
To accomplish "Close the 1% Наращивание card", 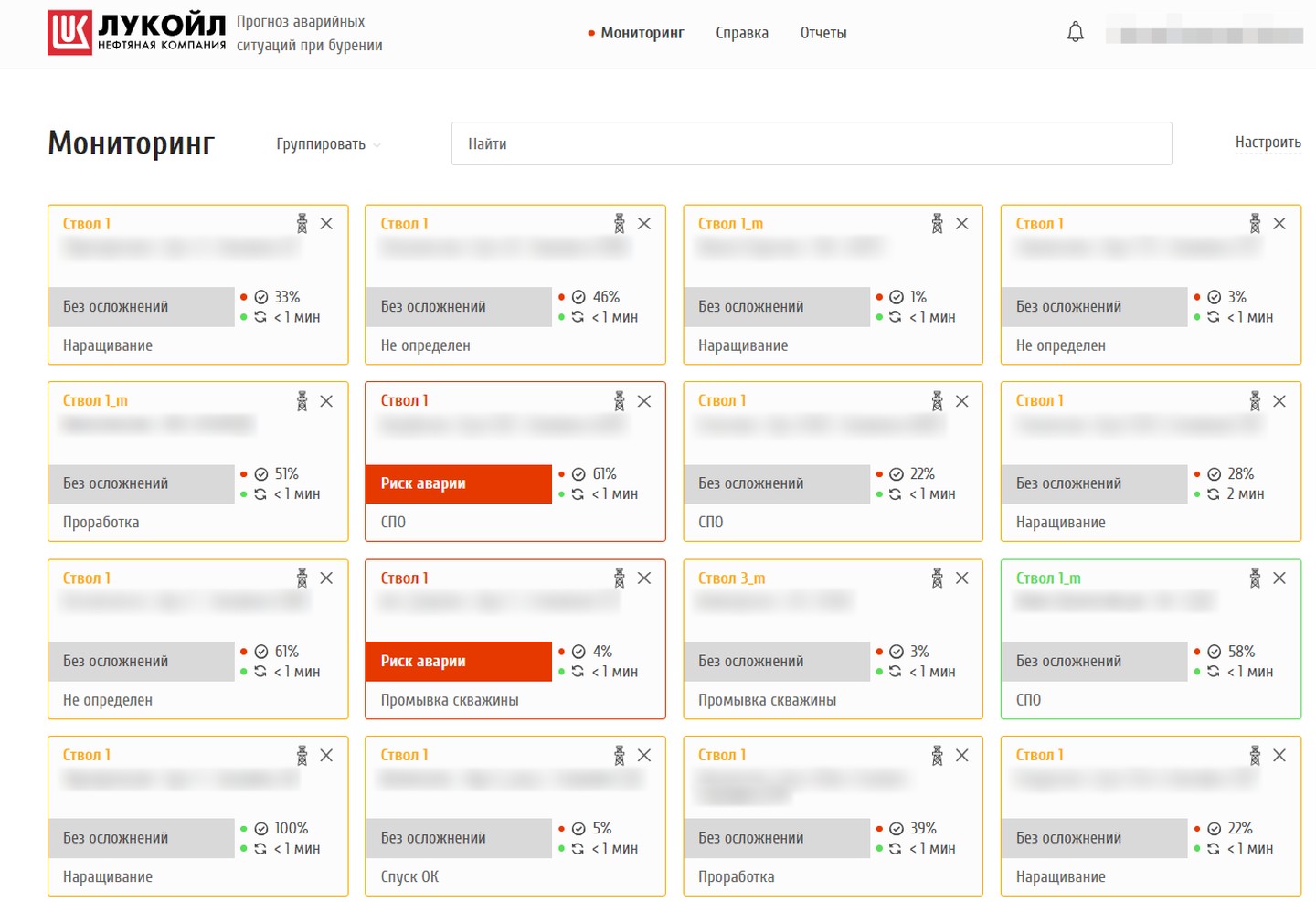I will (961, 224).
